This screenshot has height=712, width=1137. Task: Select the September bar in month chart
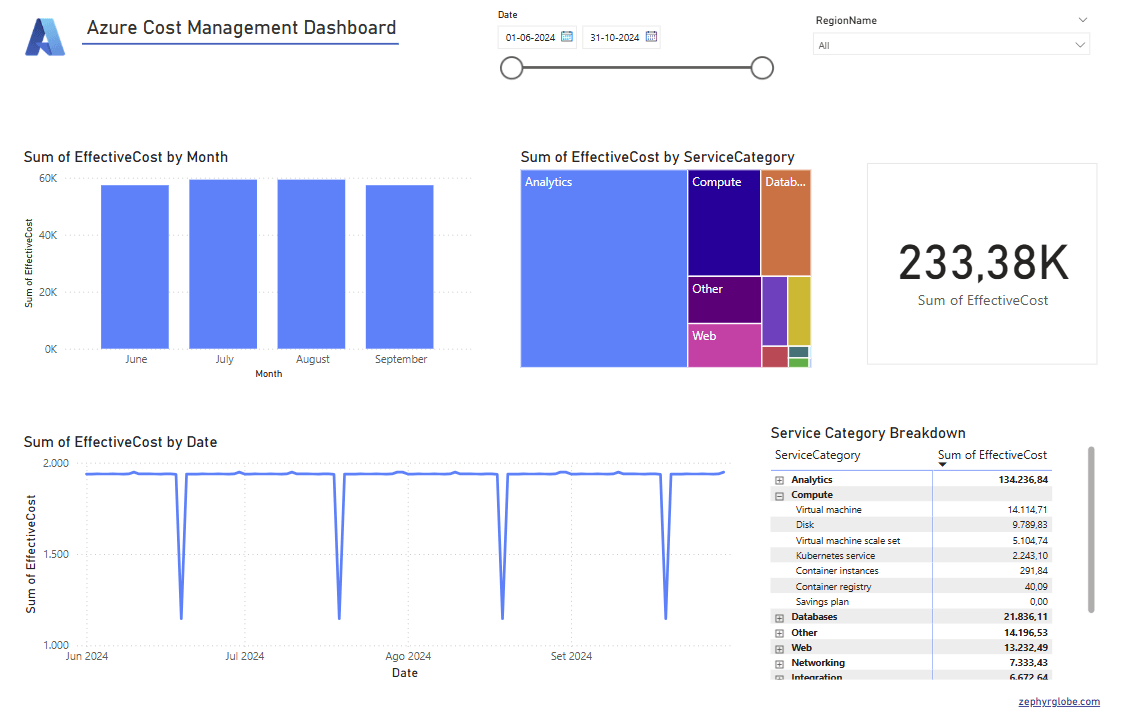400,267
